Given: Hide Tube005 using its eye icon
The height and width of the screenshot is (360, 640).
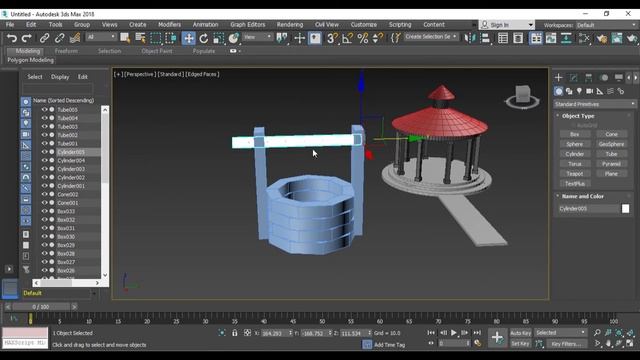Looking at the screenshot, I should click(44, 109).
